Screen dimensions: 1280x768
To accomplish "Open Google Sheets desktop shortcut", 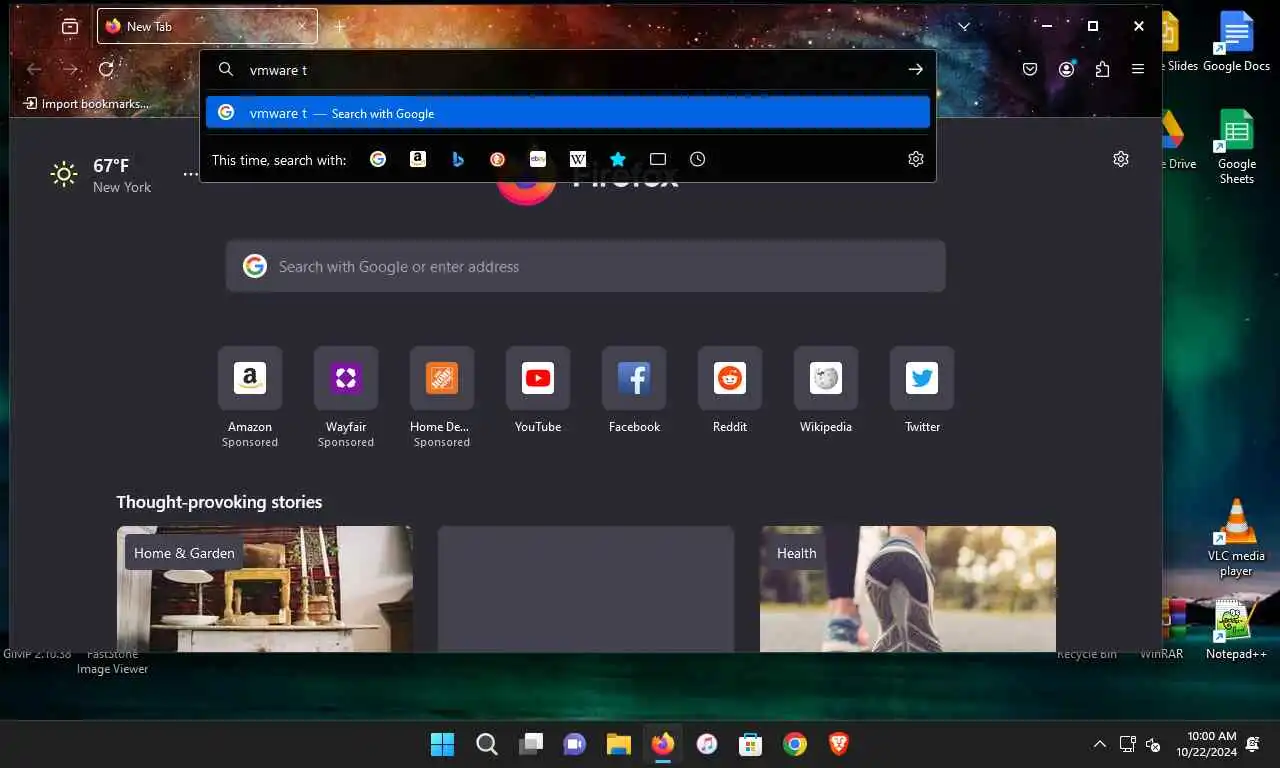I will [1236, 147].
